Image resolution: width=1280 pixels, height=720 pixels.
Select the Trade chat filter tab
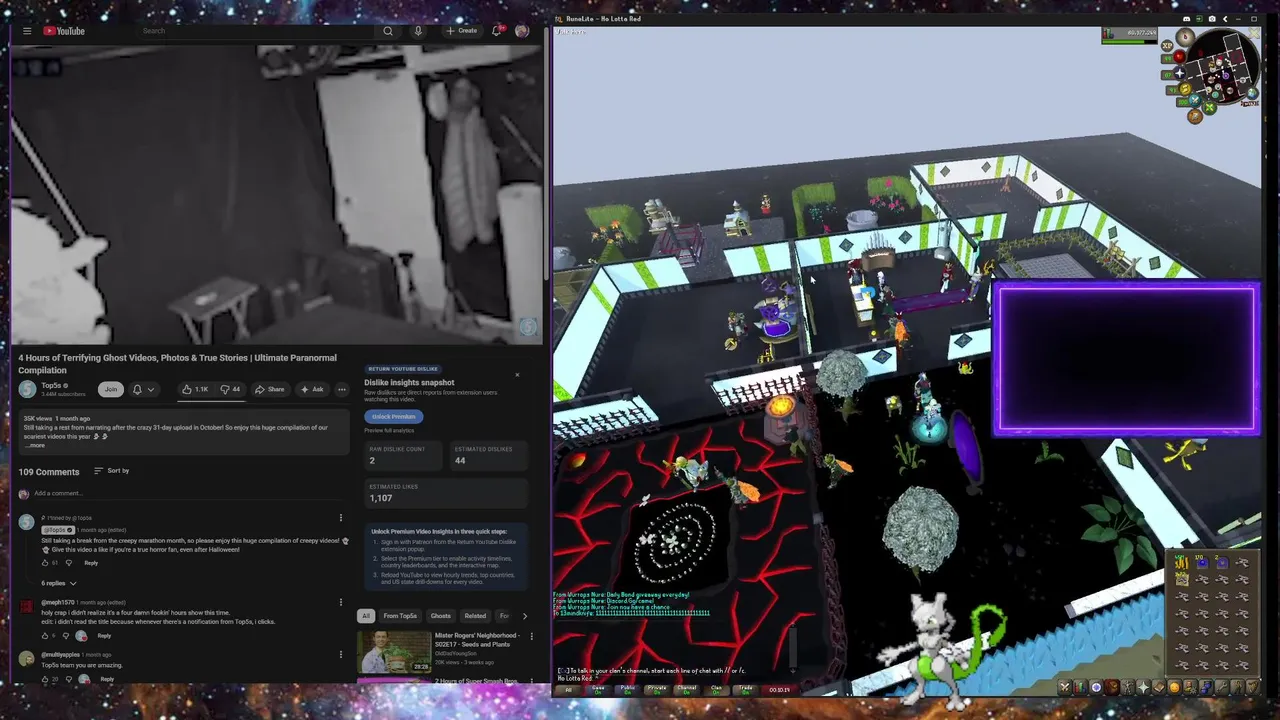point(746,689)
